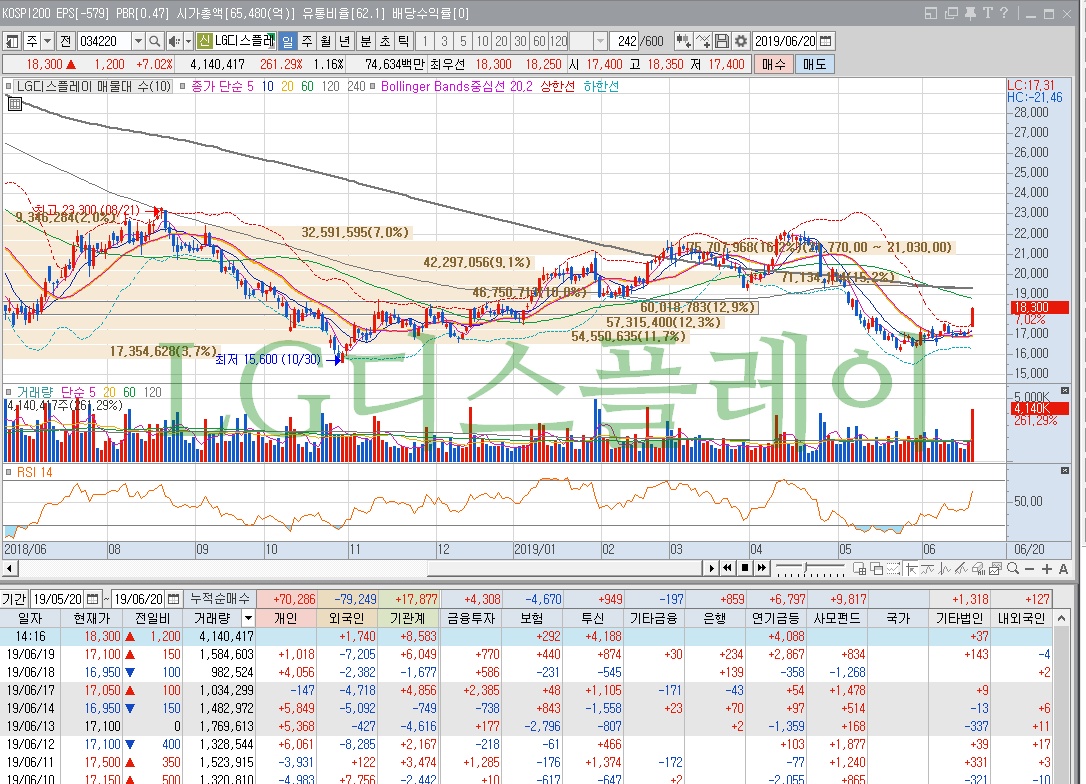Select the 일 daily period button
Image resolution: width=1086 pixels, height=784 pixels.
(x=288, y=42)
